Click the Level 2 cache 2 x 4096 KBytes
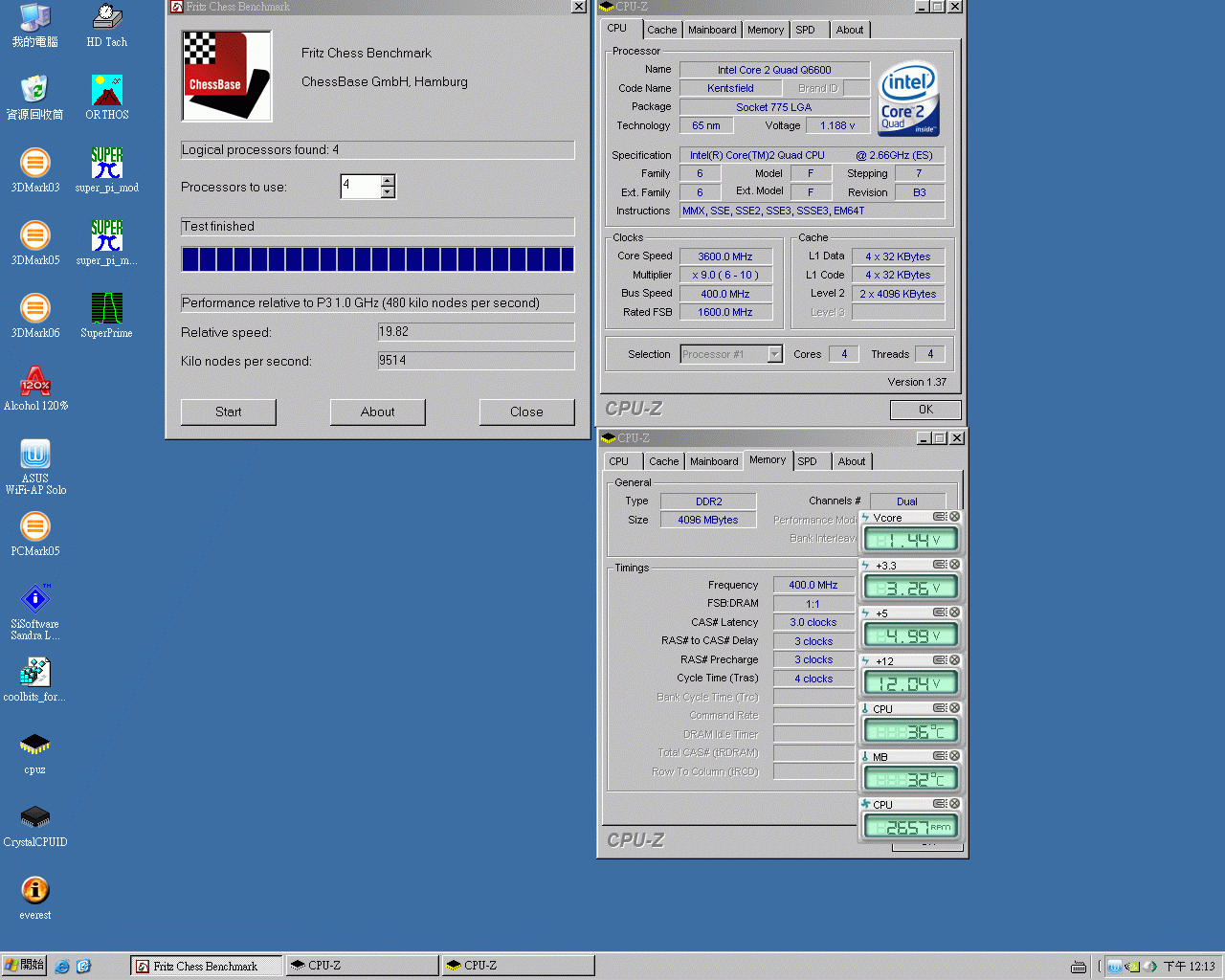The image size is (1225, 980). pyautogui.click(x=898, y=294)
